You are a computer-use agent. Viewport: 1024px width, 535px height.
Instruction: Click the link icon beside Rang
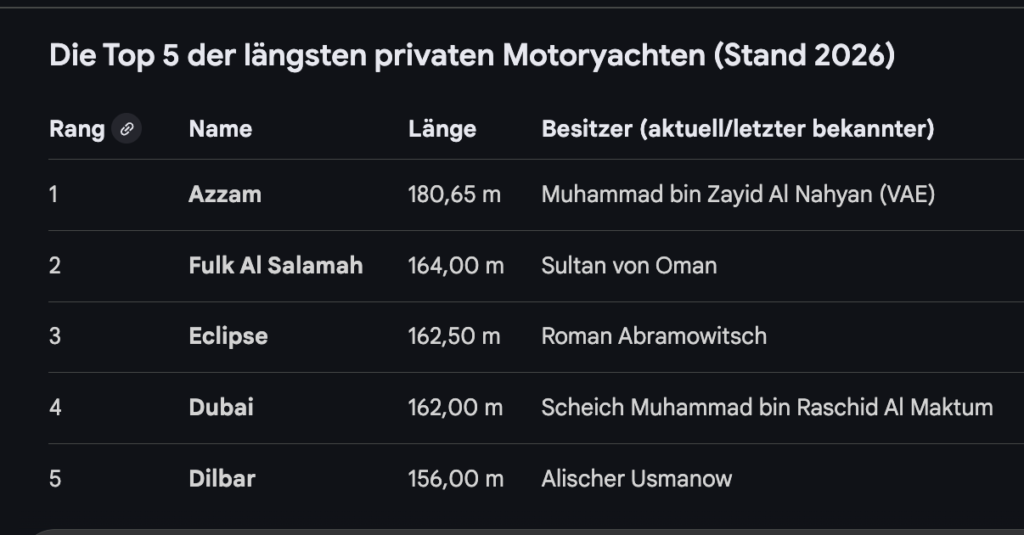(x=126, y=129)
